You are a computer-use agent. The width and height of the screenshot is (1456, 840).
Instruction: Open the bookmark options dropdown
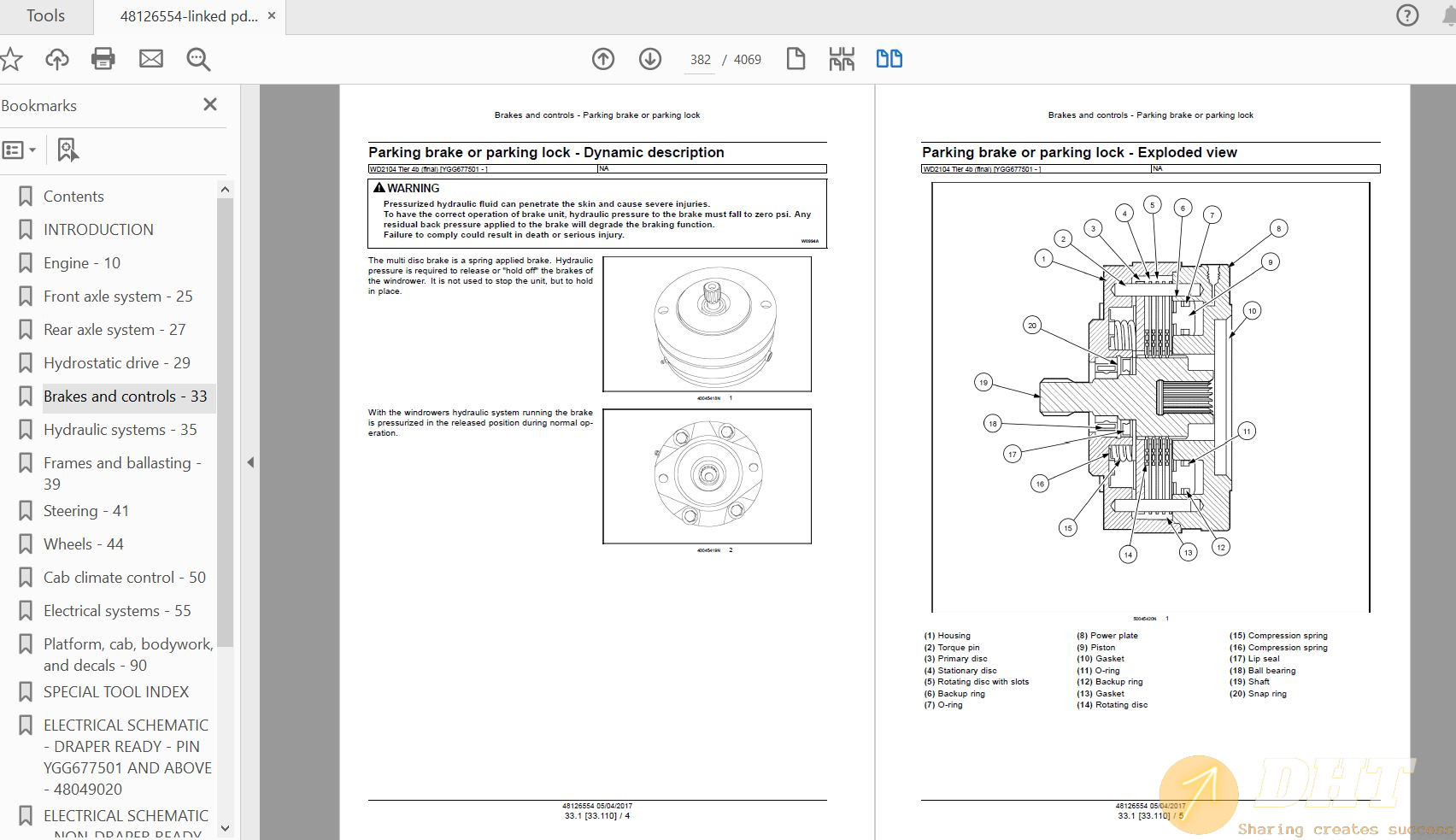pyautogui.click(x=19, y=150)
